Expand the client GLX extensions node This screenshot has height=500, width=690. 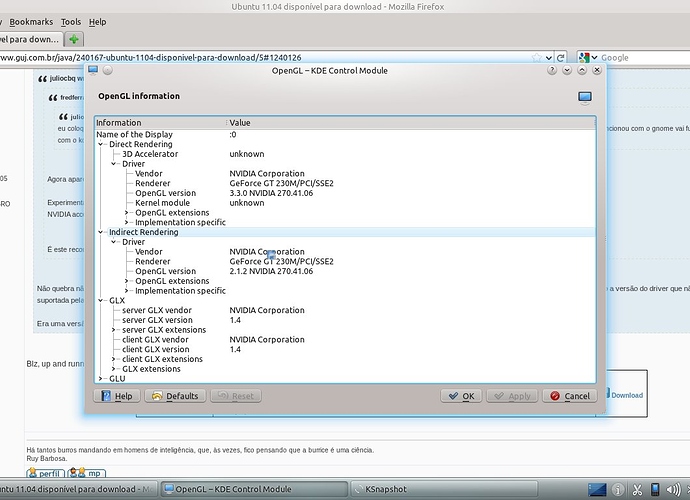[x=114, y=359]
